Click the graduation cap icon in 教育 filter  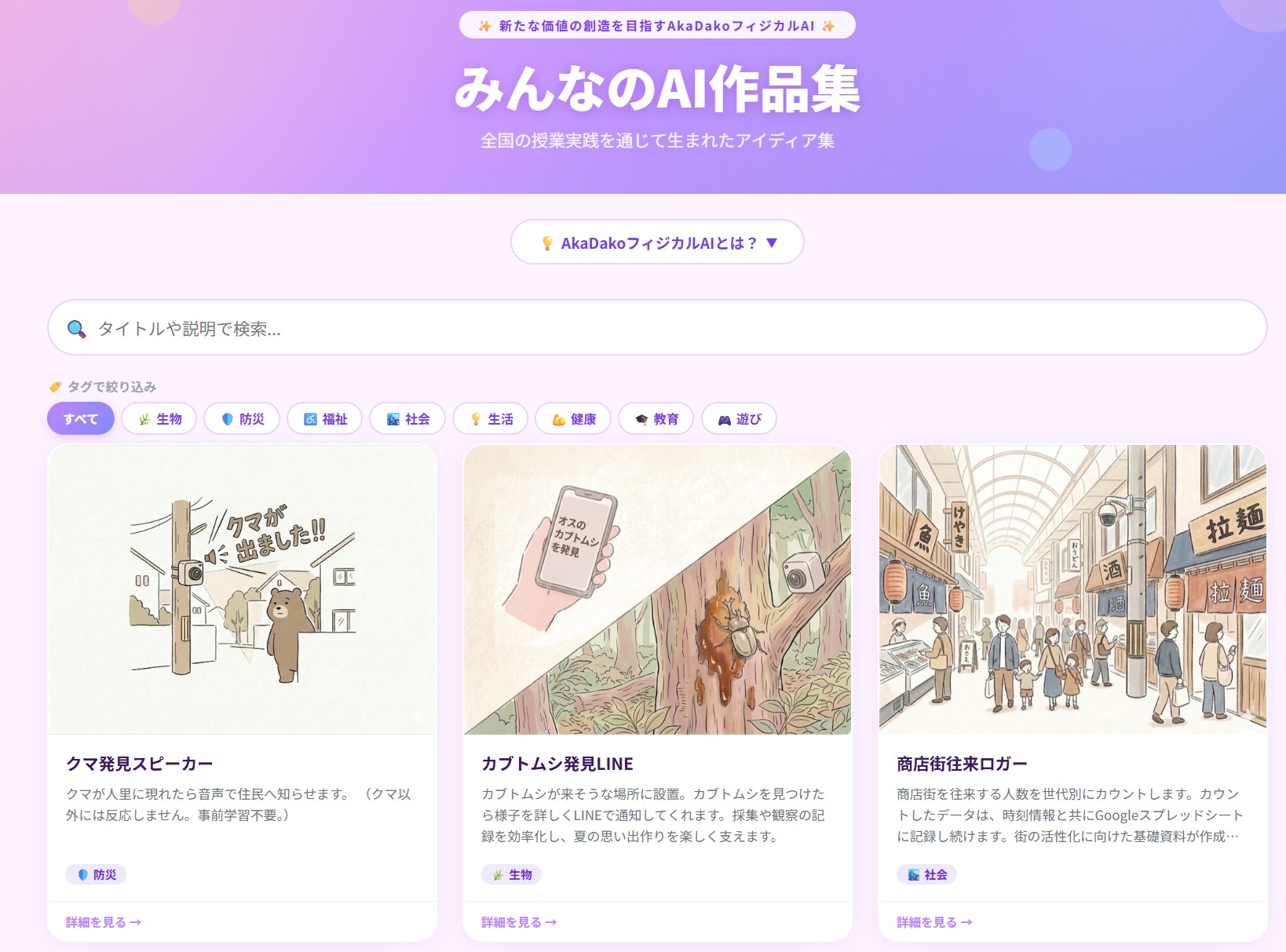tap(641, 420)
